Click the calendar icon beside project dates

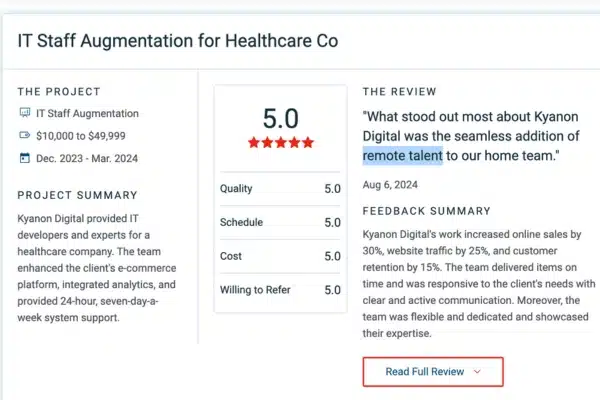[24, 158]
